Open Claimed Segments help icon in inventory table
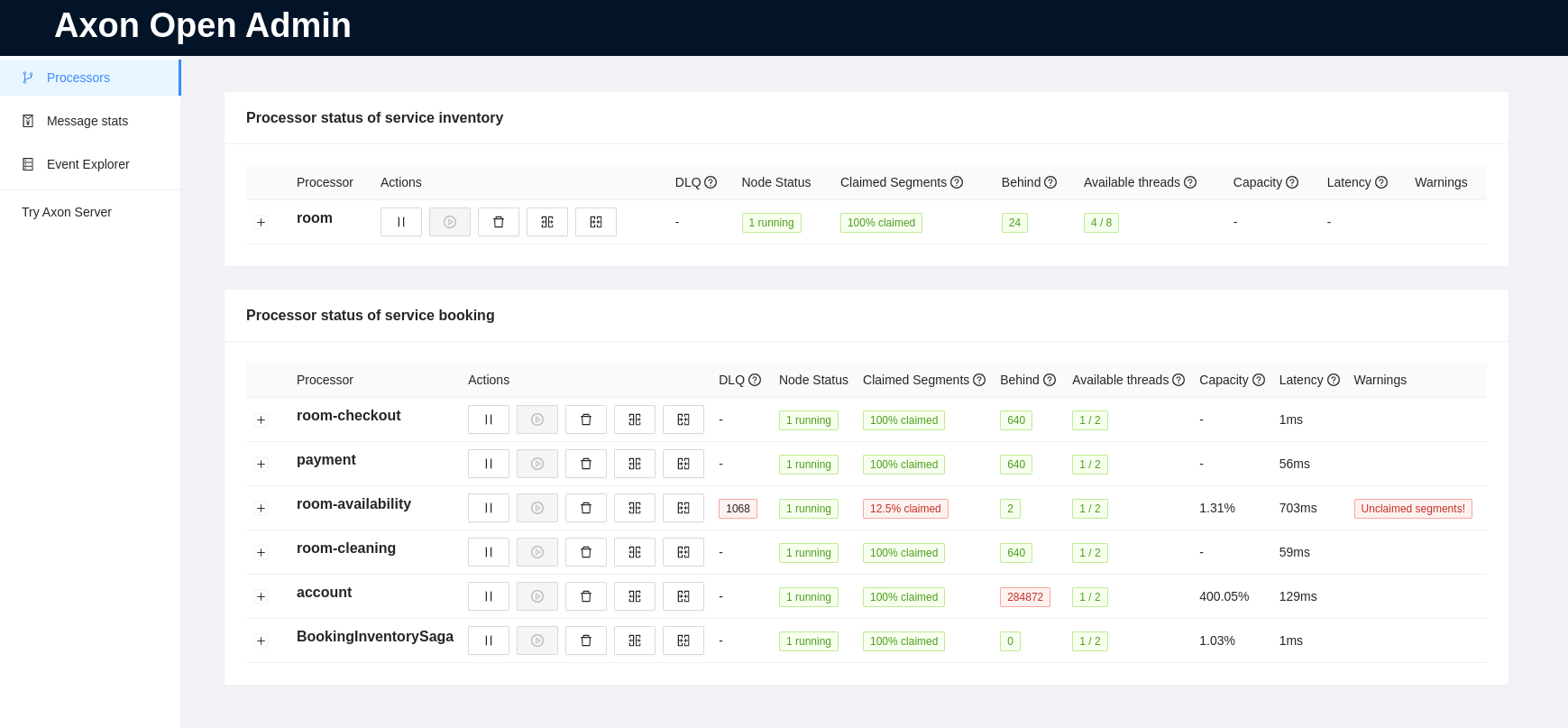 957,182
